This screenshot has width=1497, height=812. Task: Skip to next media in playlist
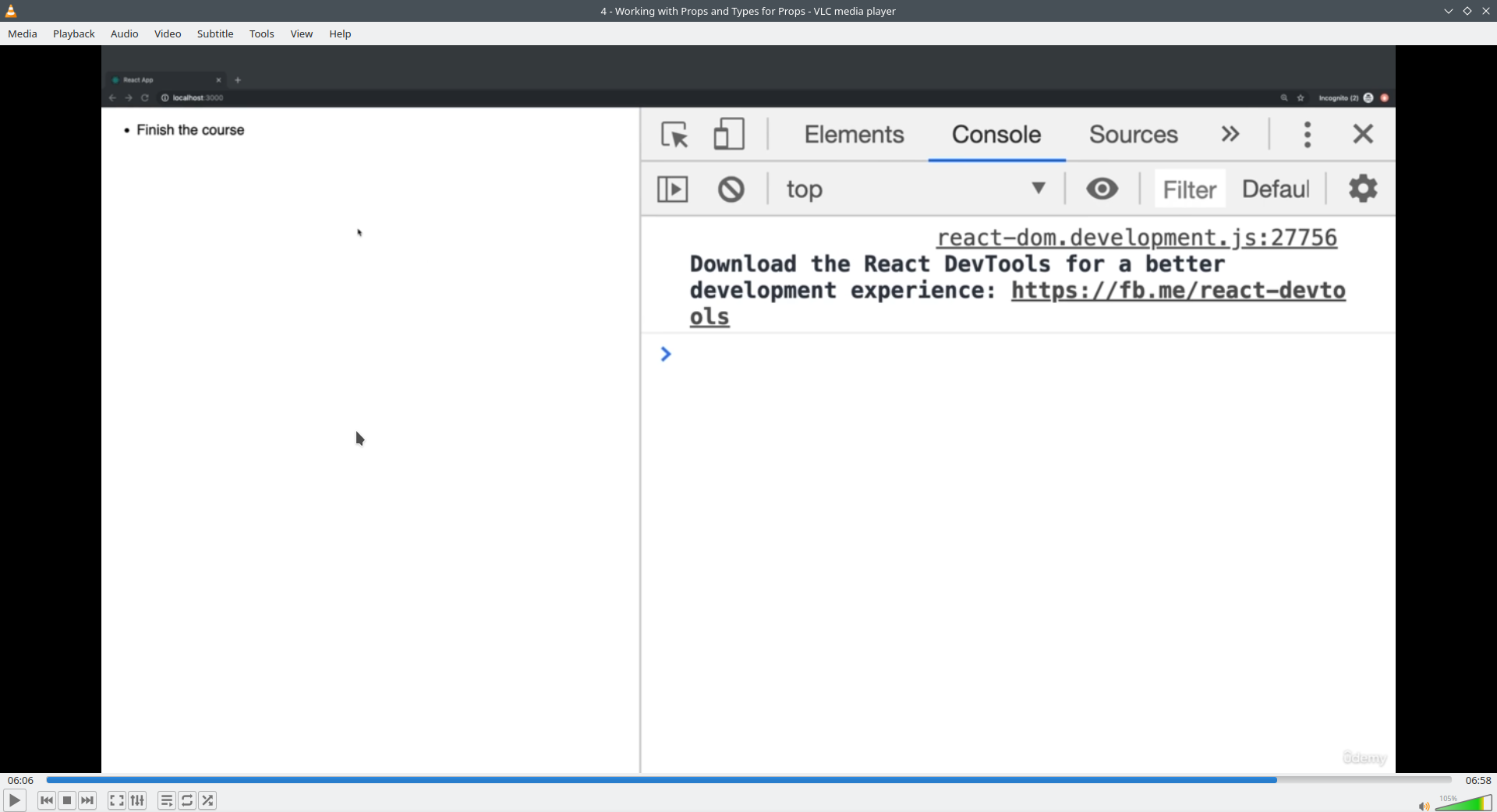pyautogui.click(x=88, y=800)
